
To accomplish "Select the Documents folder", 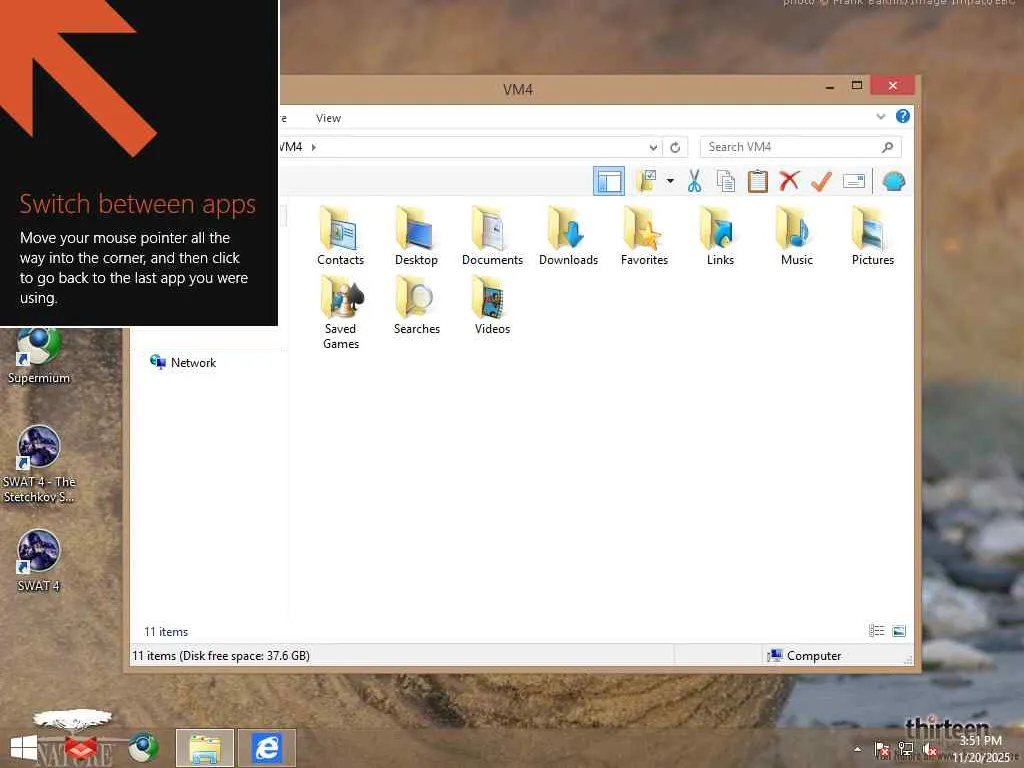I will [x=492, y=236].
